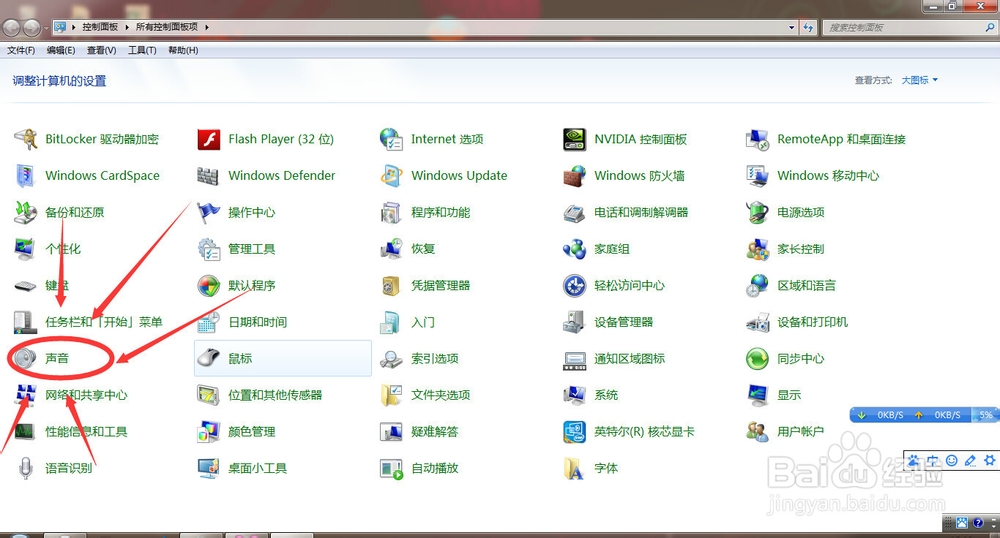Viewport: 1000px width, 538px height.
Task: Open the 恢复 link text
Action: [423, 249]
